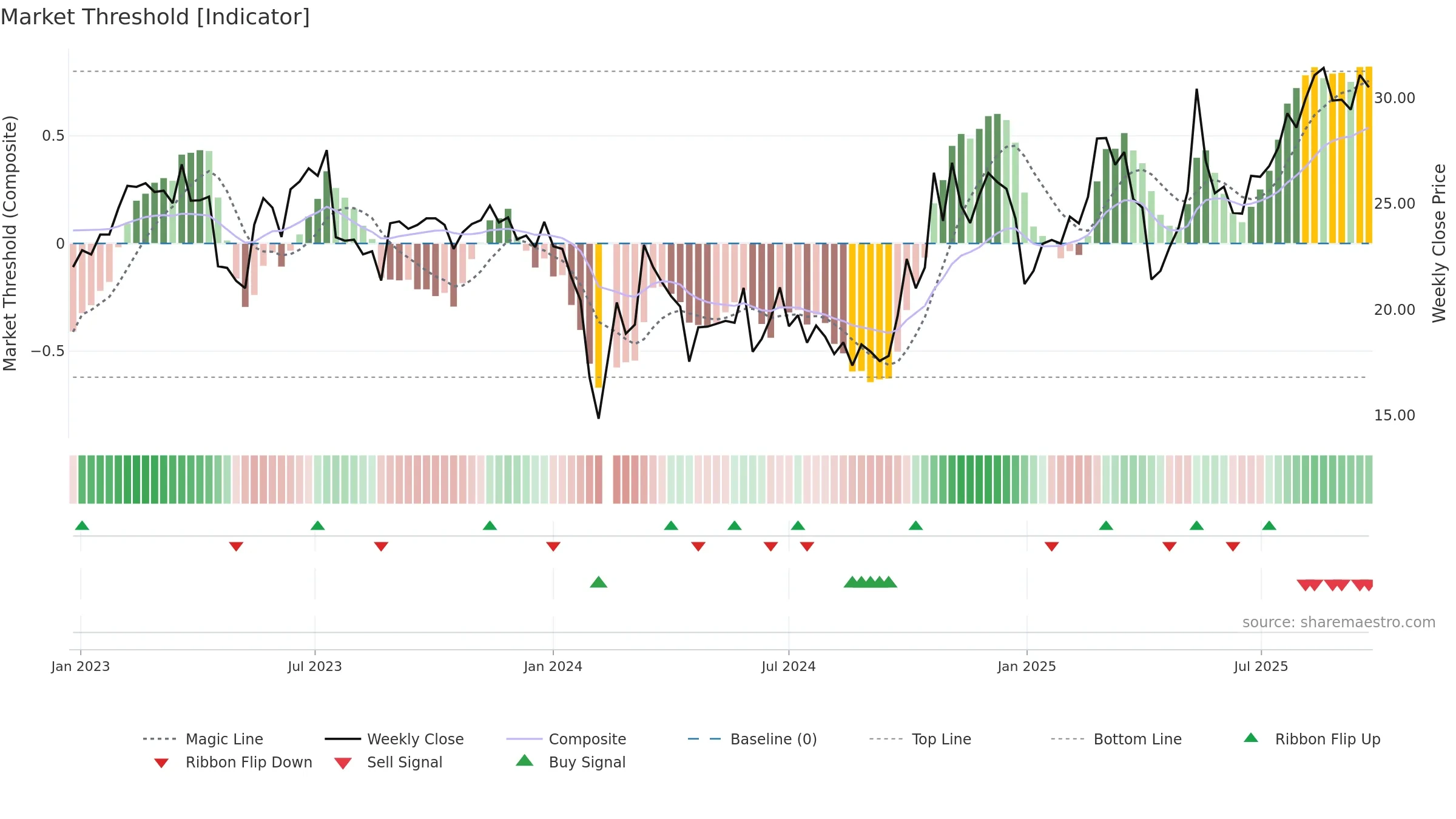Click the Weekly Close Price axis title
This screenshot has width=1456, height=819.
1439,243
